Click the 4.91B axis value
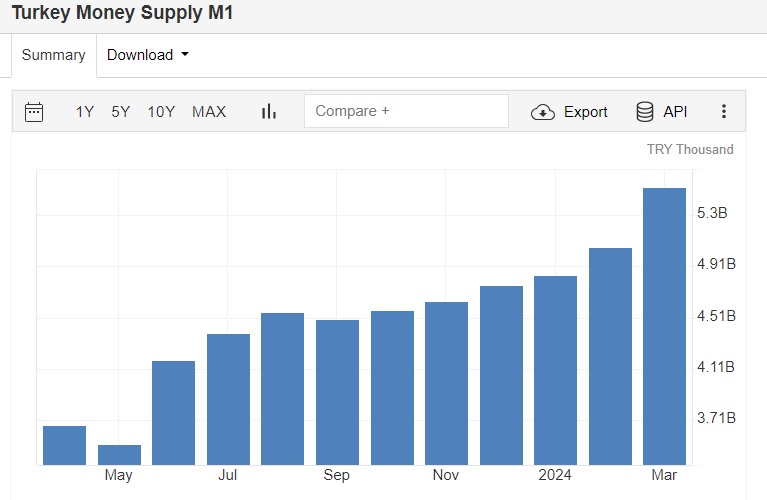Image resolution: width=767 pixels, height=500 pixels. [x=717, y=264]
